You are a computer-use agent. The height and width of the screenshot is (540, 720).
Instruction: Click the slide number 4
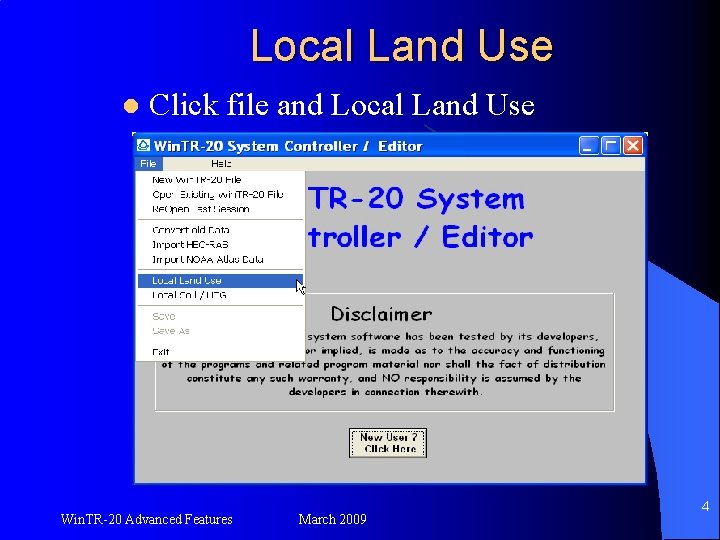click(705, 506)
